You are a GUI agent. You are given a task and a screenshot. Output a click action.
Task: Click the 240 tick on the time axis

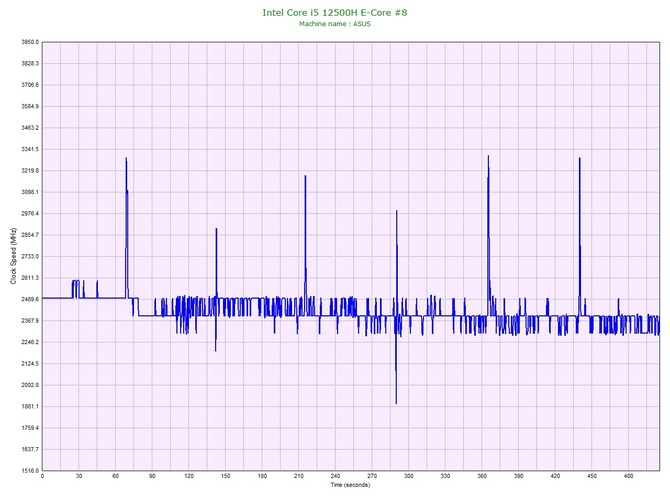[x=335, y=476]
